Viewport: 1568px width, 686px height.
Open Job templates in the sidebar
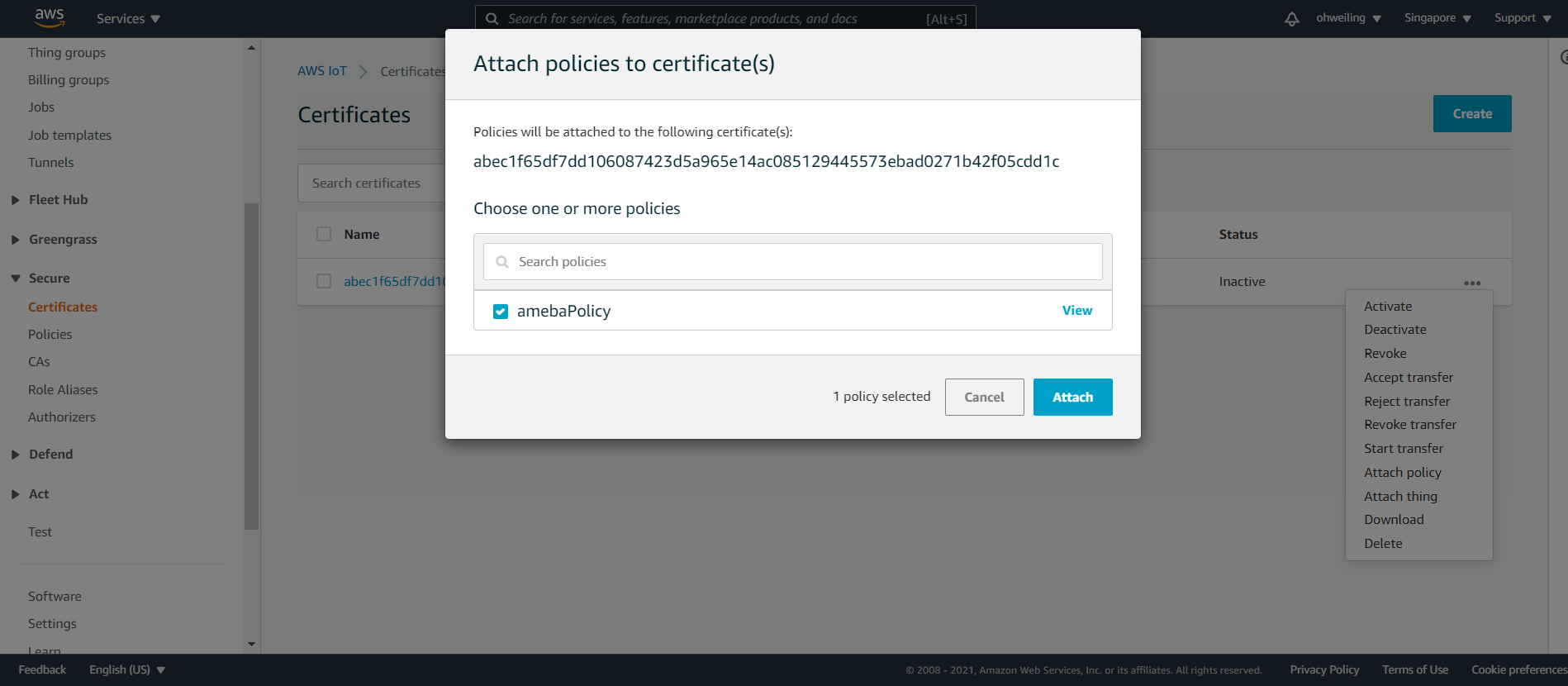(x=69, y=136)
